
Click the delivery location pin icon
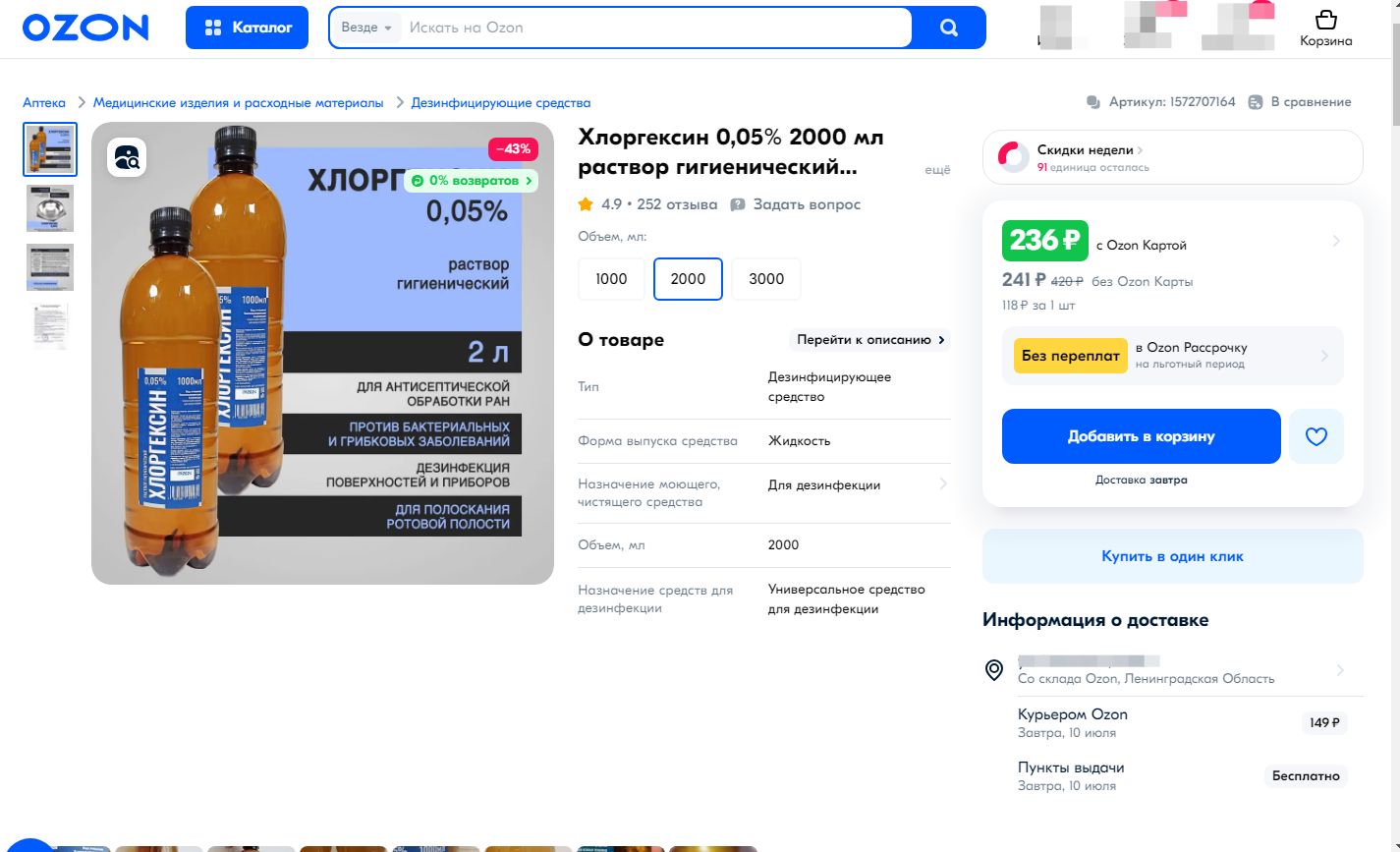[994, 670]
